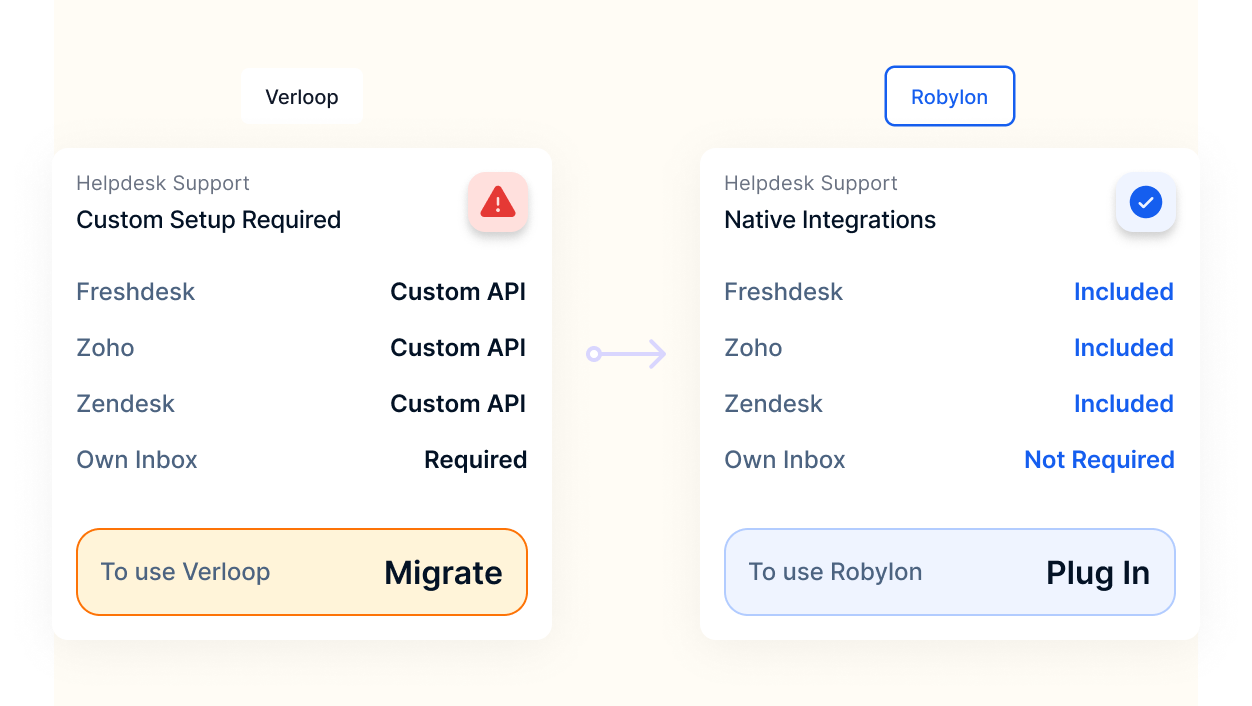This screenshot has width=1252, height=706.
Task: Click 'Custom API' value for Zendesk
Action: tap(458, 404)
